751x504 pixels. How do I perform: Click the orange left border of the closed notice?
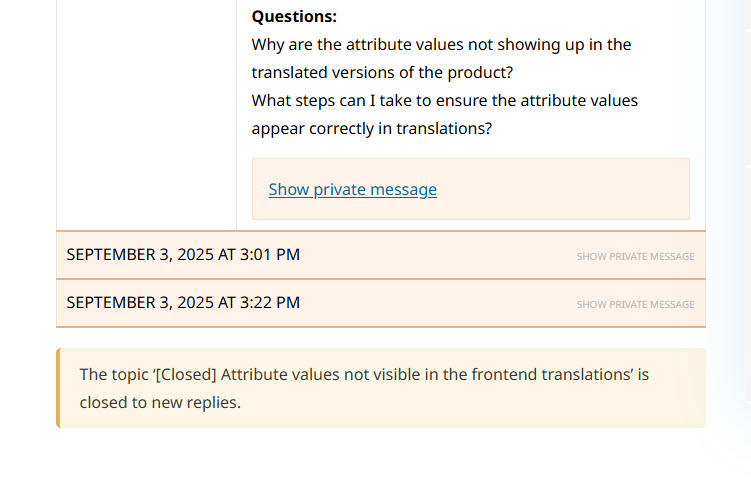click(58, 388)
